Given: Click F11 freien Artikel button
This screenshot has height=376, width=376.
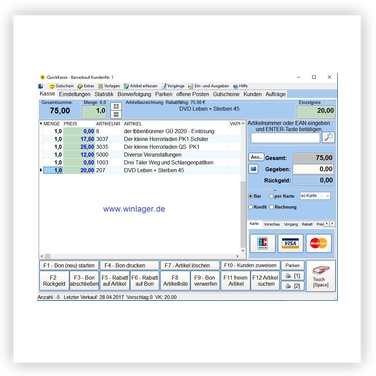Looking at the screenshot, I should (235, 281).
